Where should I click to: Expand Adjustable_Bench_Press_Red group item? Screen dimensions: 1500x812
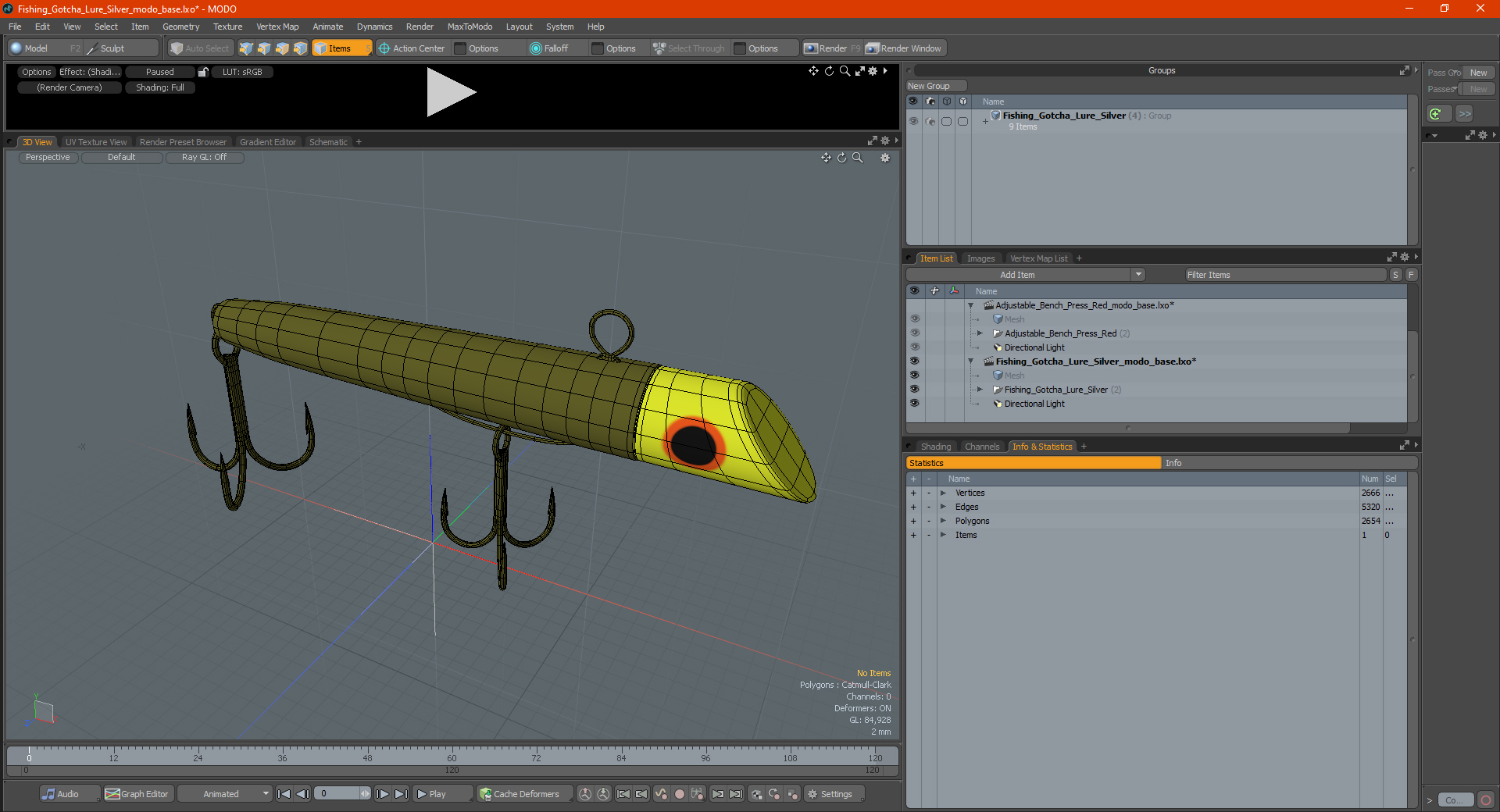pos(980,333)
